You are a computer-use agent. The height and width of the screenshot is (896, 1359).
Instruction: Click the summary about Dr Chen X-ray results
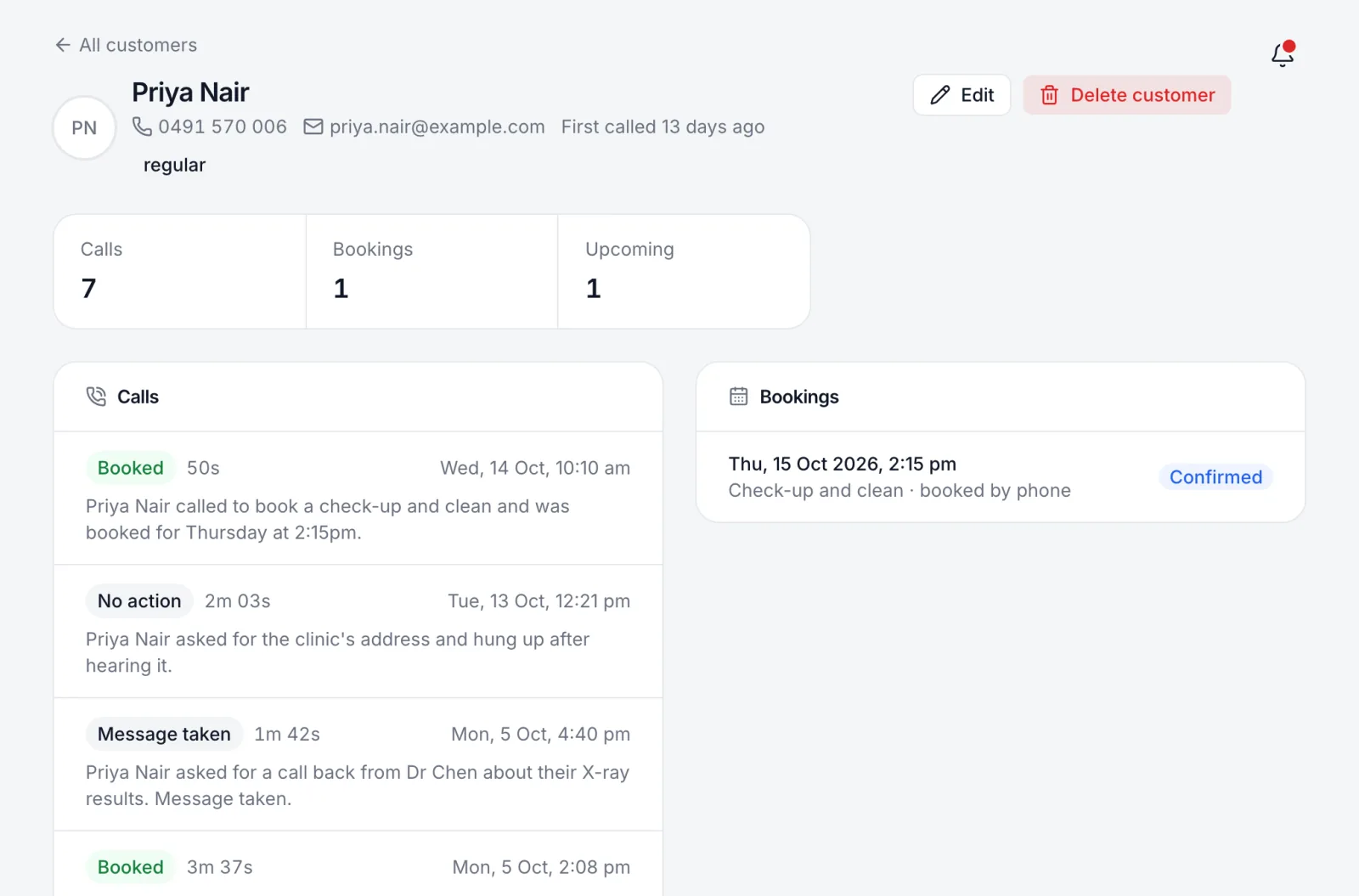click(358, 786)
